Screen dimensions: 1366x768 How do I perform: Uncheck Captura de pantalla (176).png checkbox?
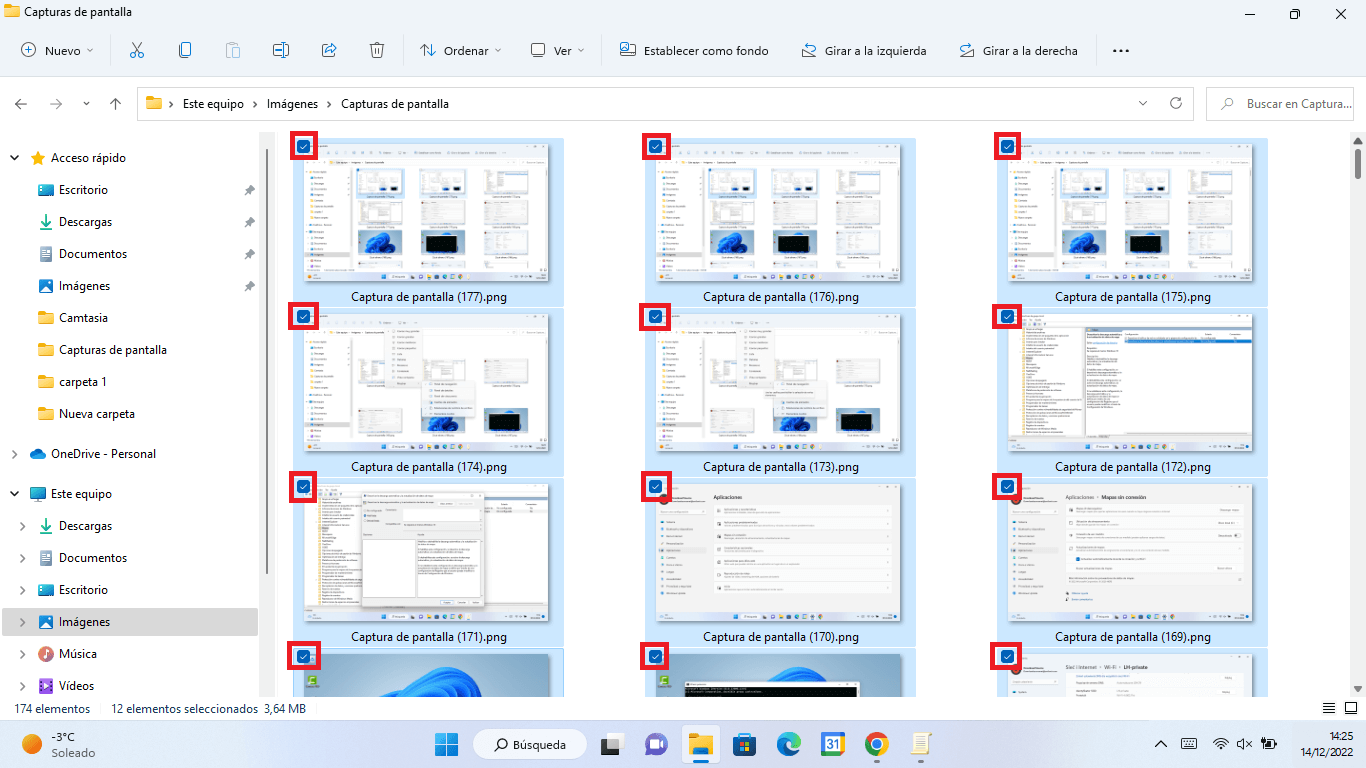(655, 147)
